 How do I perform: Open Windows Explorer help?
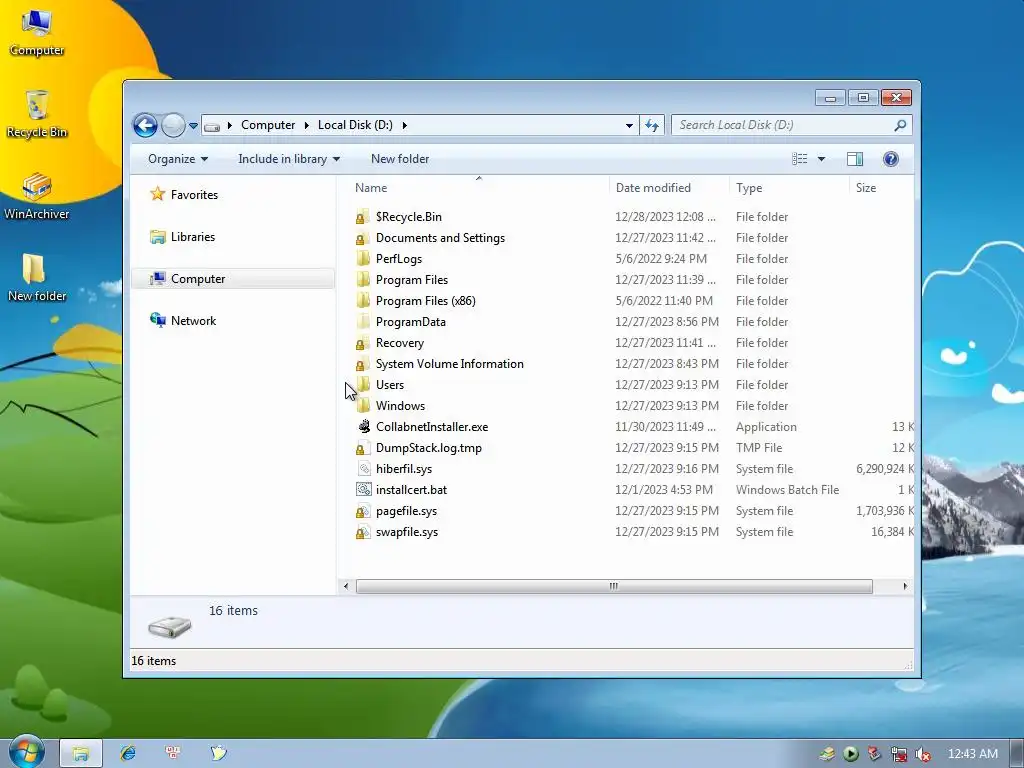[891, 159]
